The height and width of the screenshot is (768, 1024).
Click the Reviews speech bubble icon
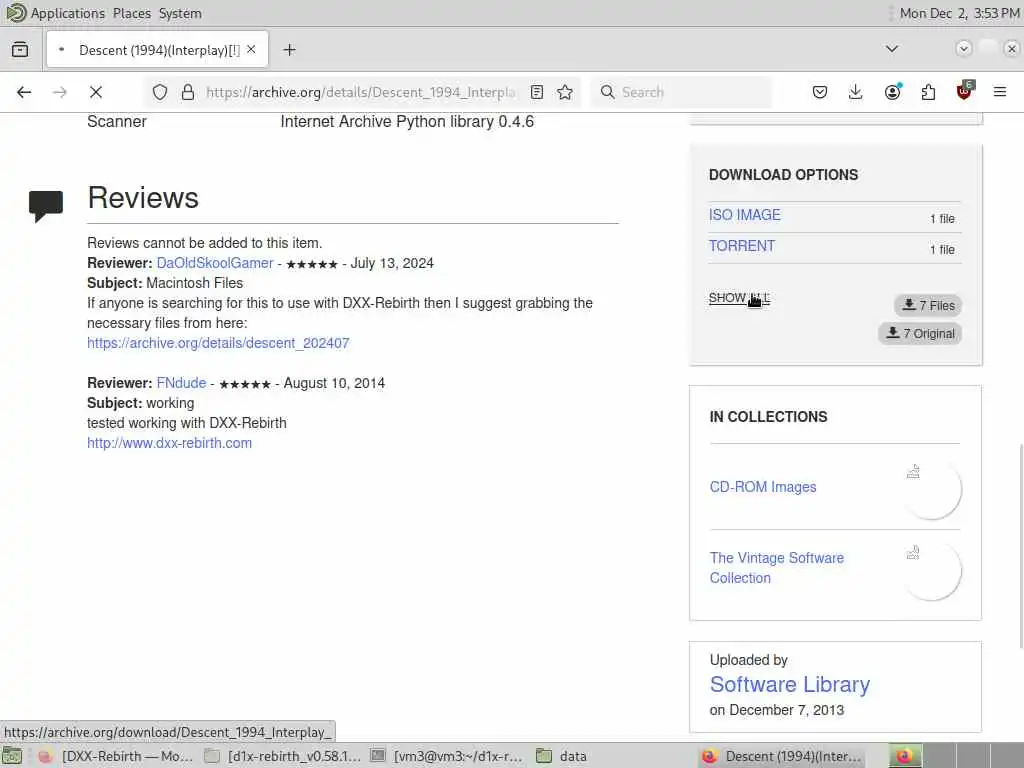click(46, 206)
